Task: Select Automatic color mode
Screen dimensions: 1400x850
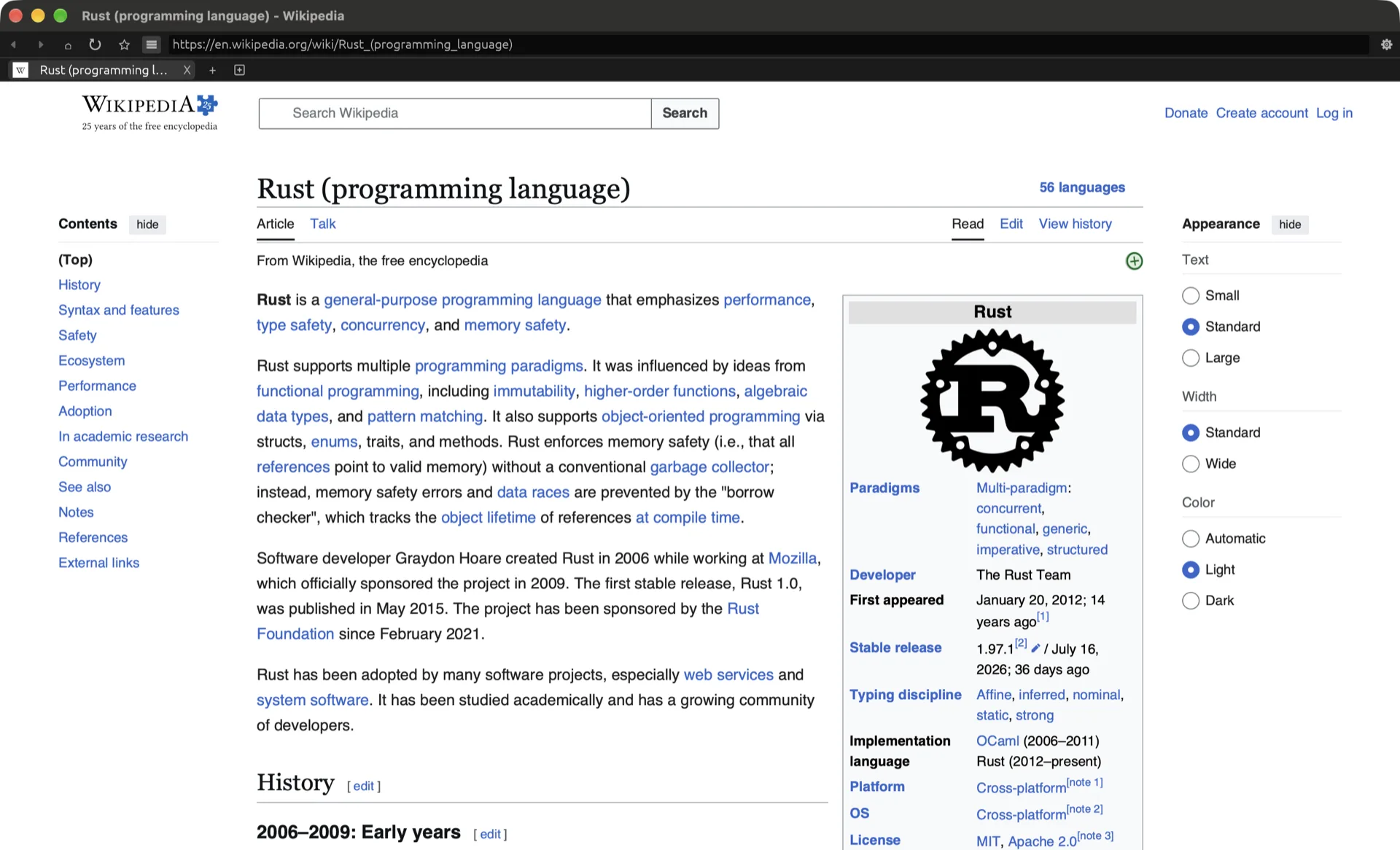Action: [x=1191, y=539]
